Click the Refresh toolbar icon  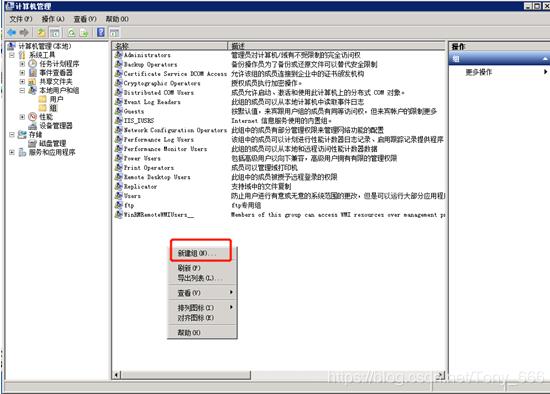pyautogui.click(x=72, y=33)
